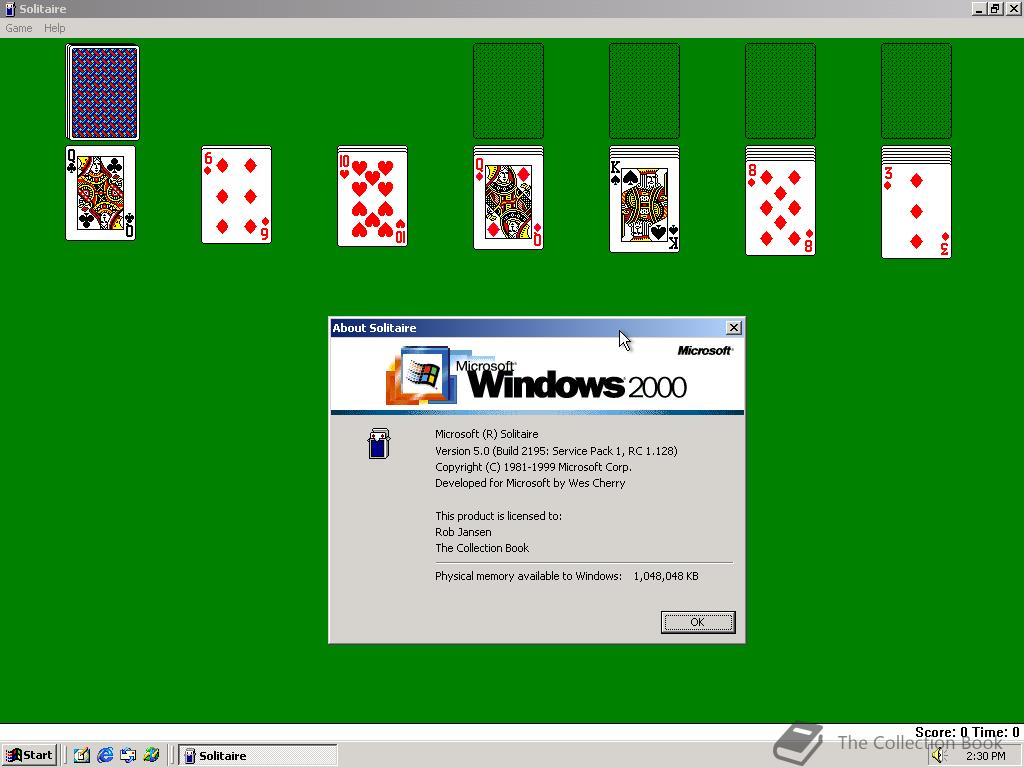This screenshot has height=768, width=1024.
Task: Select the Three of Diamonds card
Action: pyautogui.click(x=916, y=210)
